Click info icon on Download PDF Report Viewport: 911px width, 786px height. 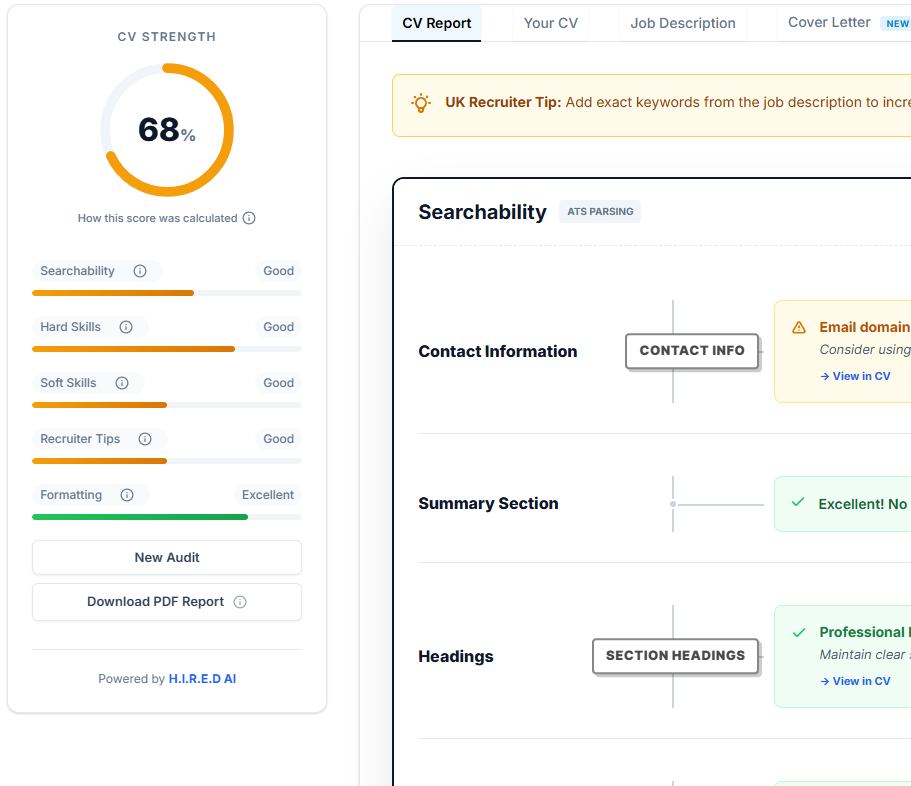[240, 602]
